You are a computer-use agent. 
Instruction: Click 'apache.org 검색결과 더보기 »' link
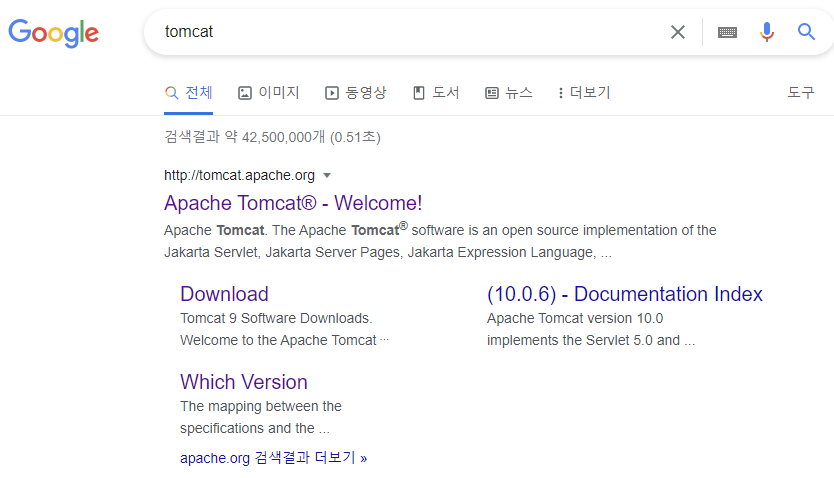click(x=273, y=458)
